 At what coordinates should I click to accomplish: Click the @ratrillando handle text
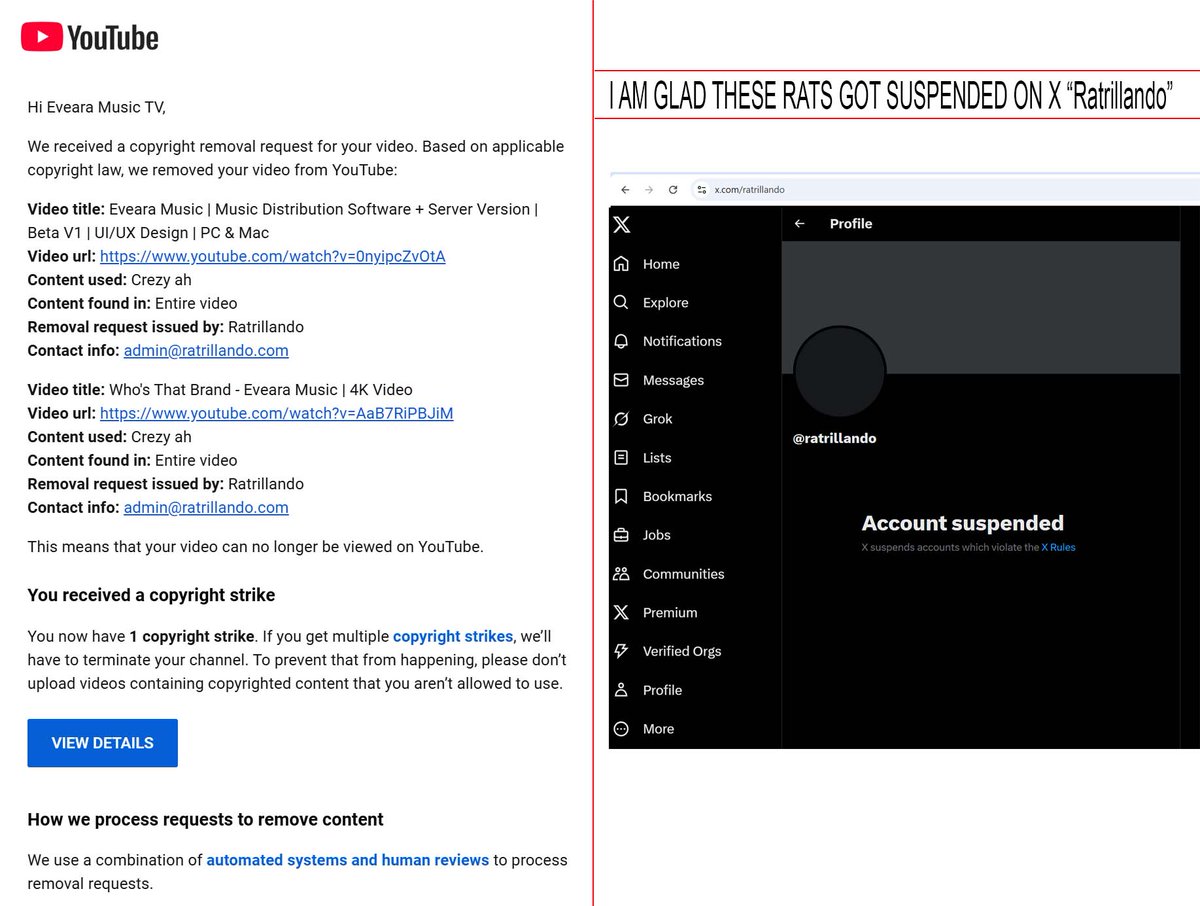834,438
